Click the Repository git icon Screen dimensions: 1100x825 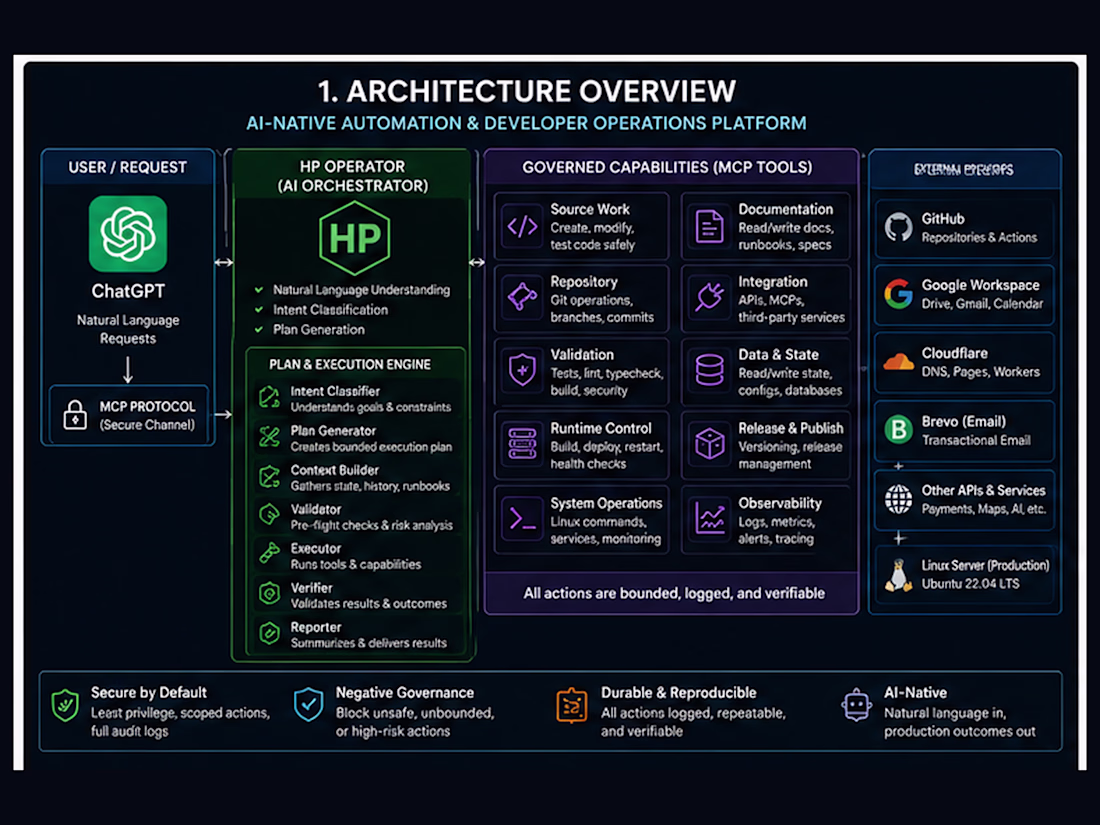pos(523,297)
